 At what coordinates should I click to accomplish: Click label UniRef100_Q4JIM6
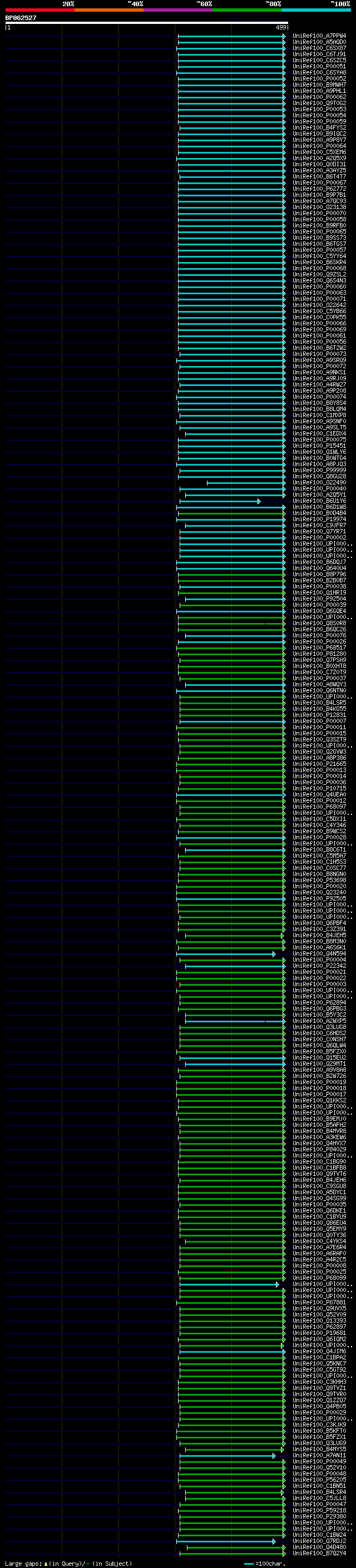tap(319, 1351)
